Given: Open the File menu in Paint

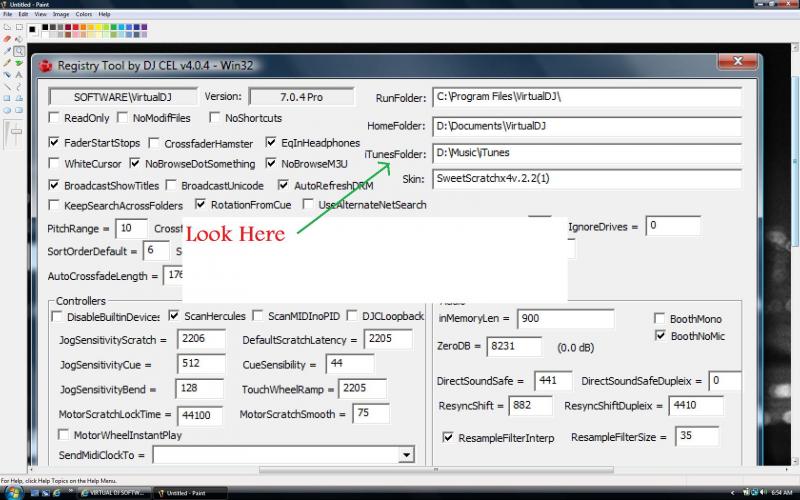Looking at the screenshot, I should click(x=7, y=14).
